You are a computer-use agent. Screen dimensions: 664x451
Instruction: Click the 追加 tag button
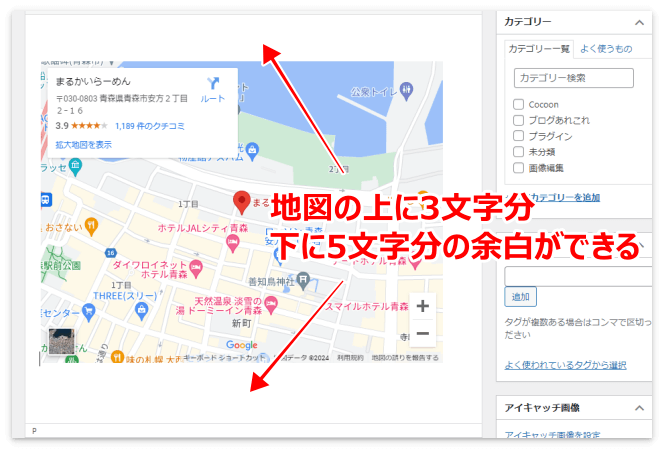click(520, 296)
